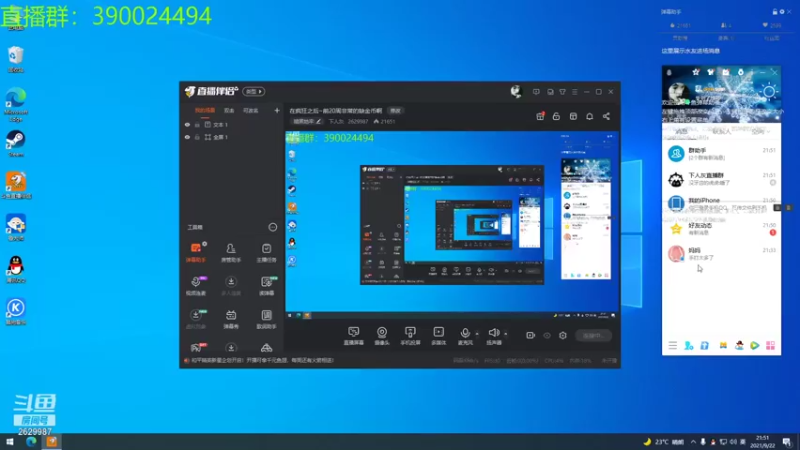
Task: Open 群助手 conversation in QQ
Action: tap(721, 154)
